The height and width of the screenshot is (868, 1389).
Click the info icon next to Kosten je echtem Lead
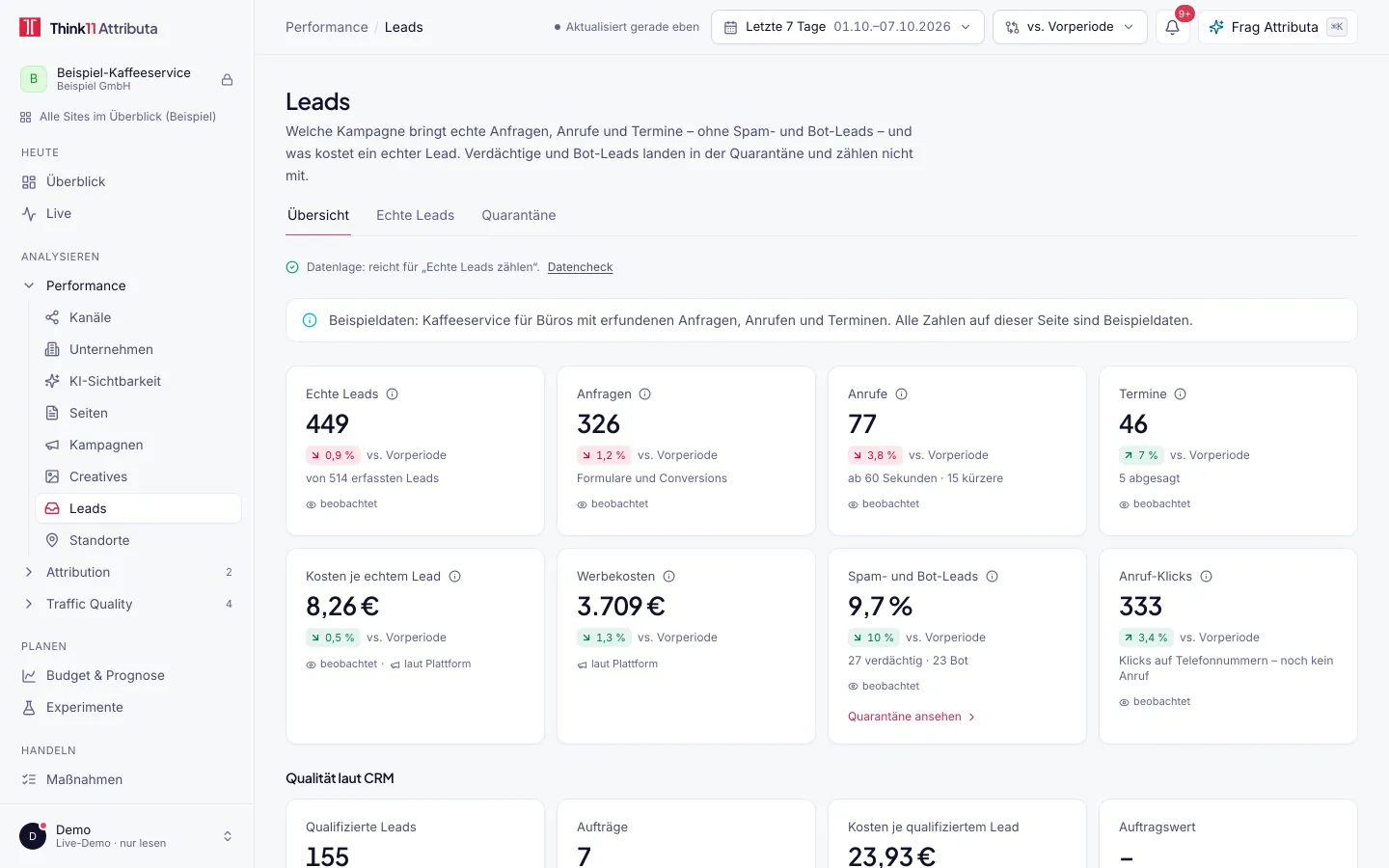coord(455,577)
